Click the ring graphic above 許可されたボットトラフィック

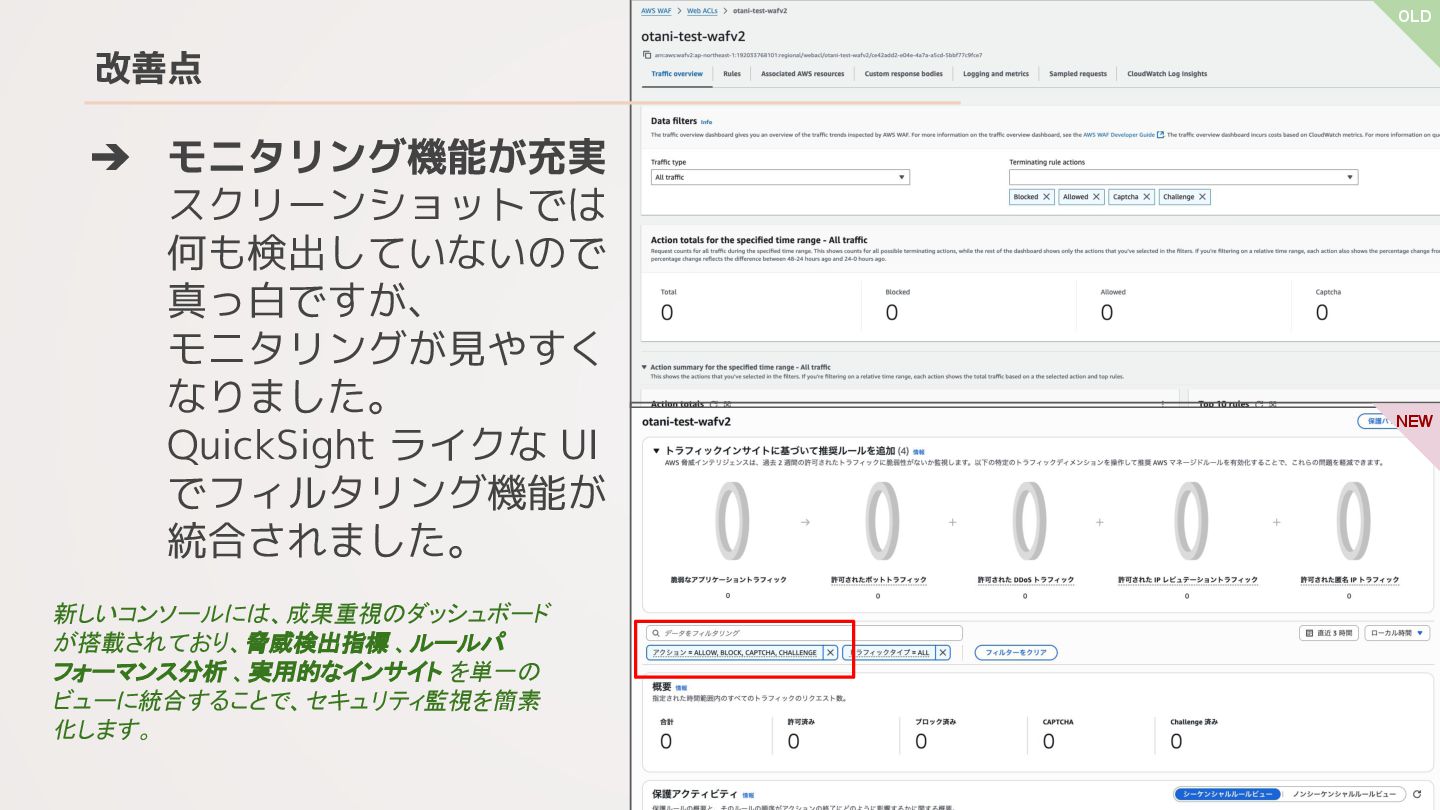coord(881,520)
